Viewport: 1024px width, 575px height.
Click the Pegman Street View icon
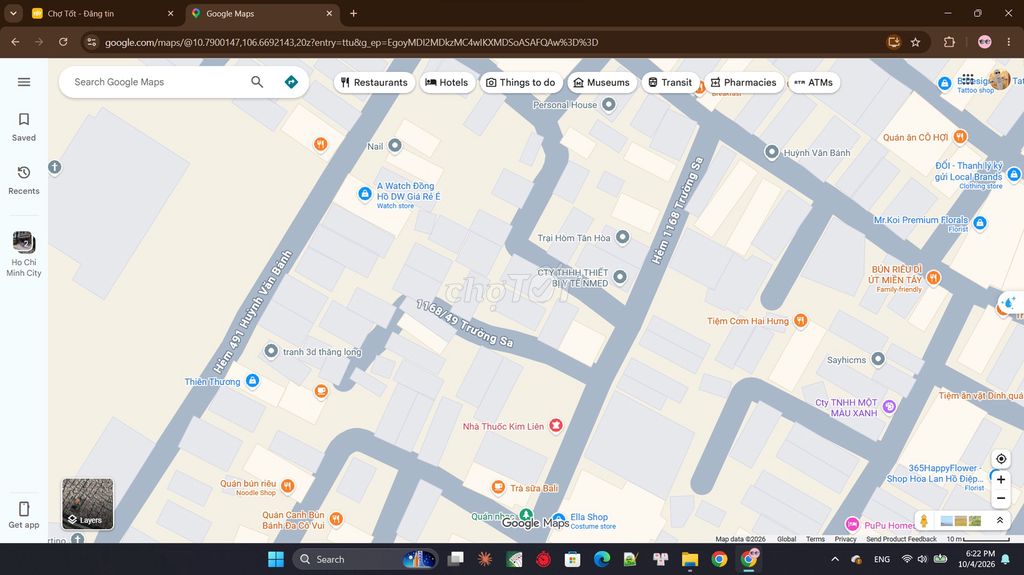point(923,521)
